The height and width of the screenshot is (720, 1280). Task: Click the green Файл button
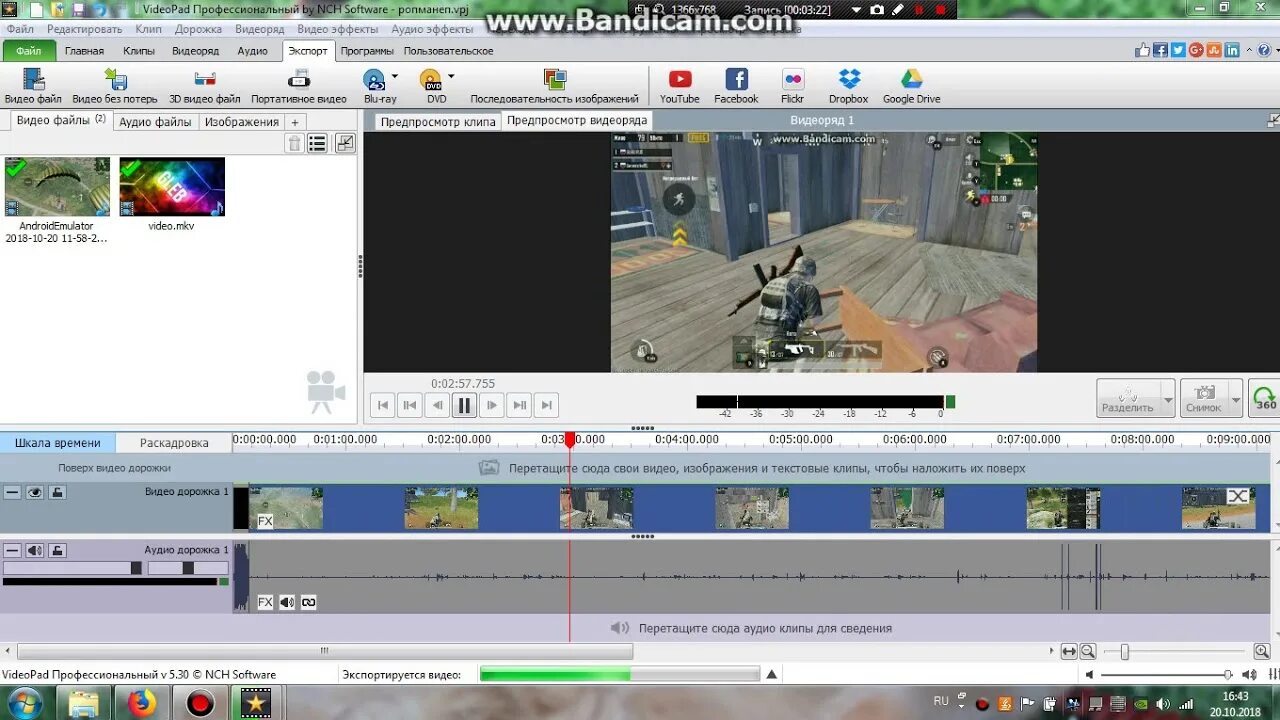pyautogui.click(x=29, y=51)
